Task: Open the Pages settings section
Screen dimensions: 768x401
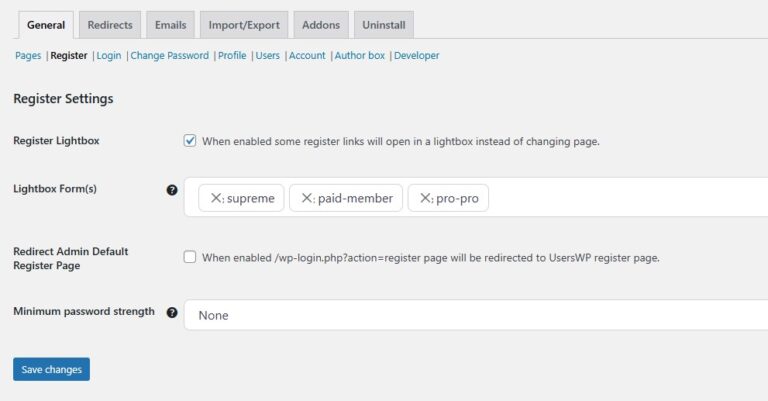Action: coord(28,55)
